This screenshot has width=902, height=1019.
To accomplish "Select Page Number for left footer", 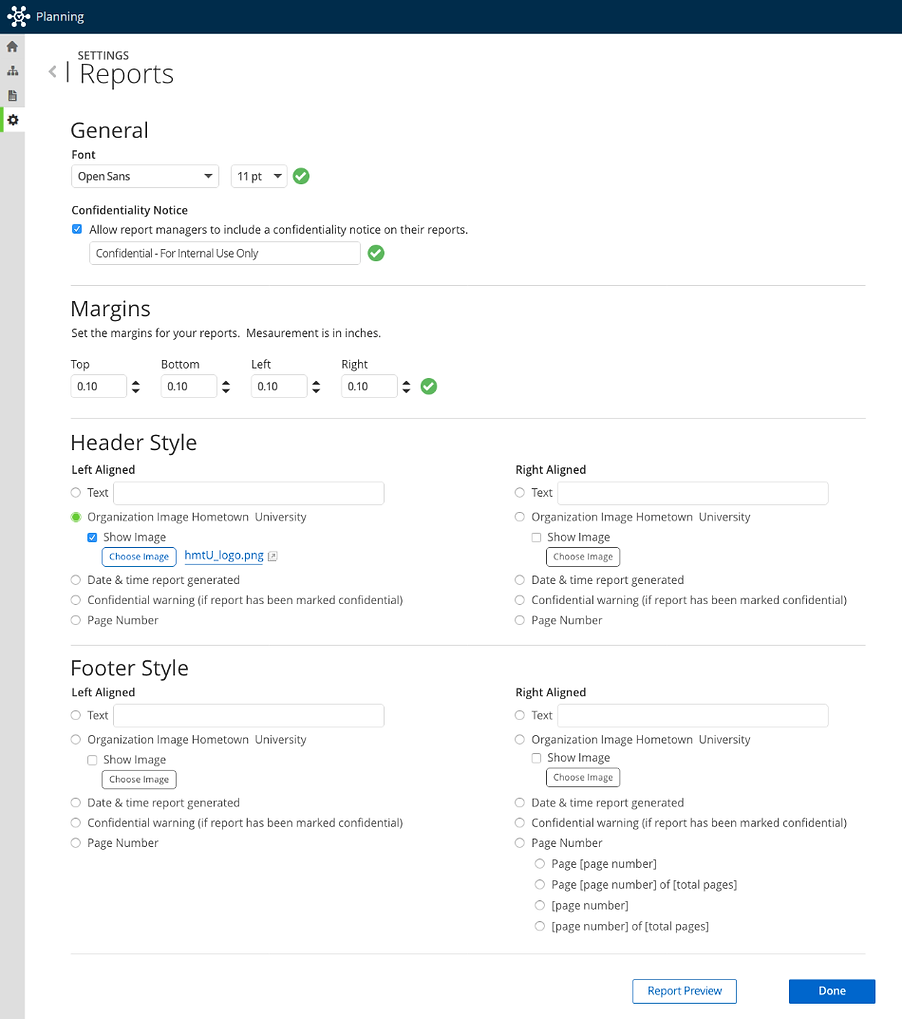I will pyautogui.click(x=76, y=843).
